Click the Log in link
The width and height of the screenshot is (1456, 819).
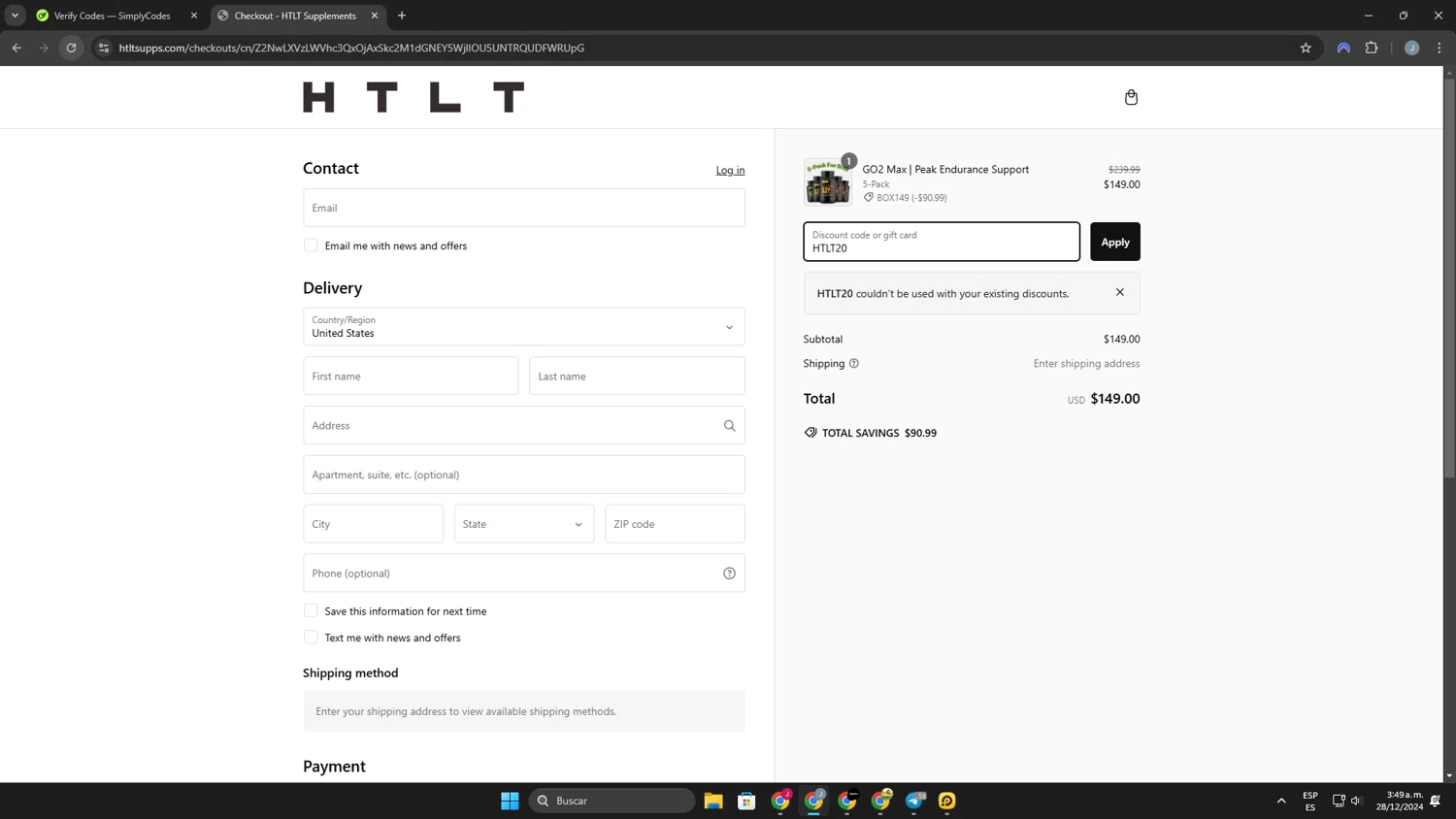730,170
